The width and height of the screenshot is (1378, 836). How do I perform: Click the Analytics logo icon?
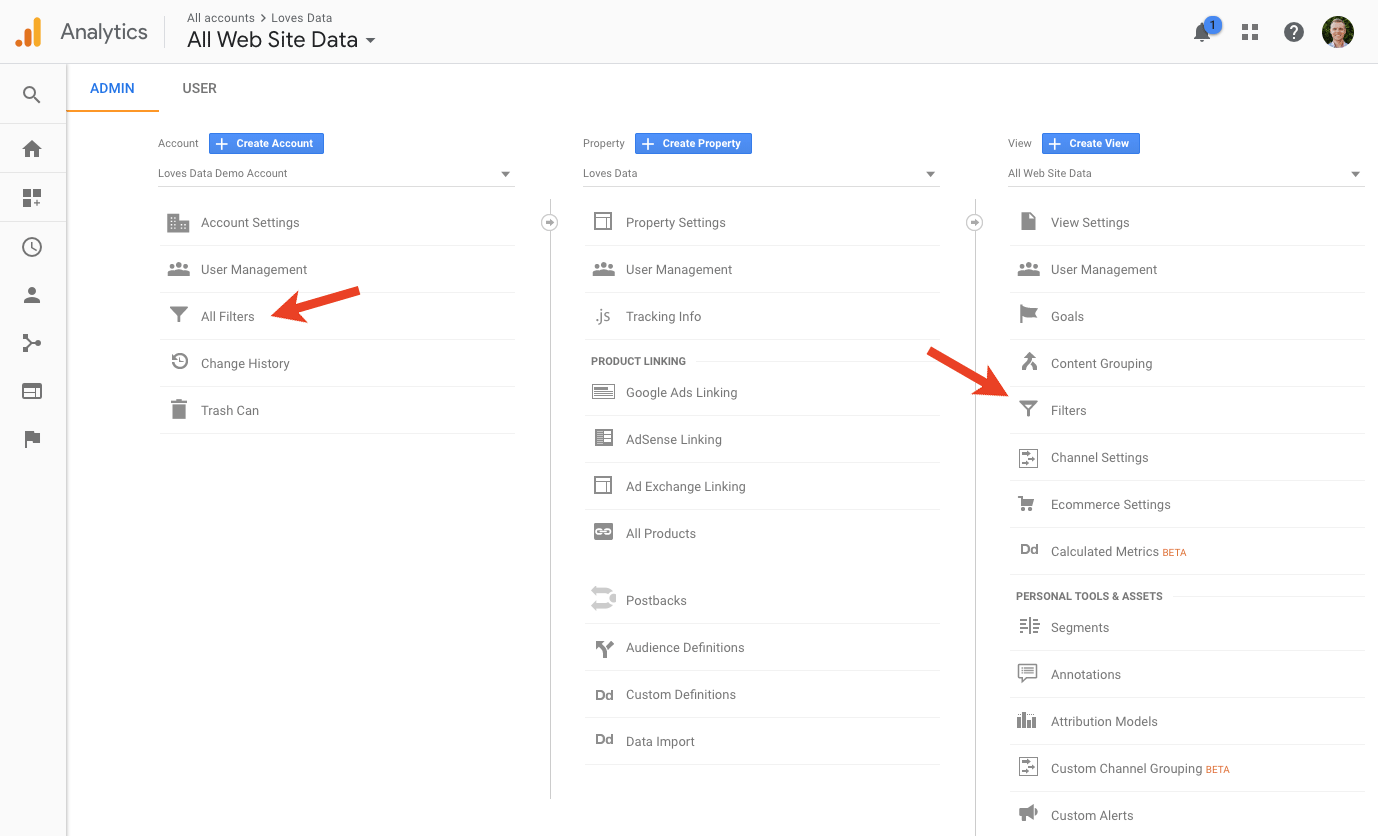tap(28, 32)
